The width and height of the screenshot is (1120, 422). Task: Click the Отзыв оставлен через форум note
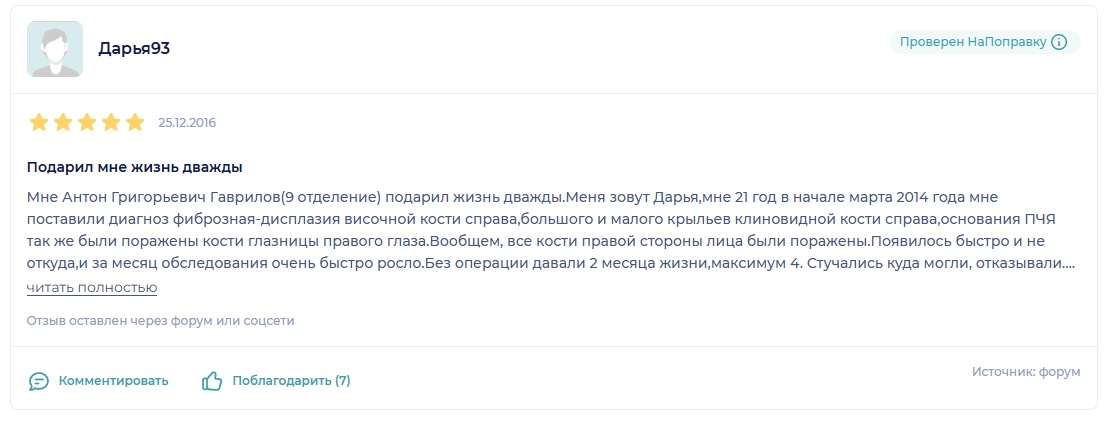[x=161, y=321]
